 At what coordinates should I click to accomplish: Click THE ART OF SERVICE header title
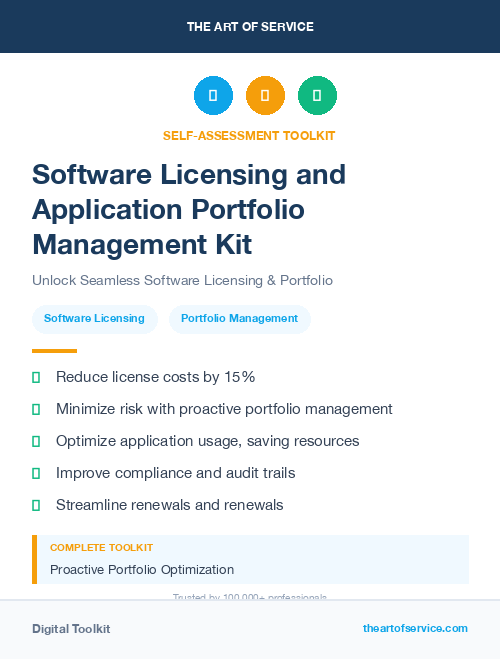tap(250, 27)
